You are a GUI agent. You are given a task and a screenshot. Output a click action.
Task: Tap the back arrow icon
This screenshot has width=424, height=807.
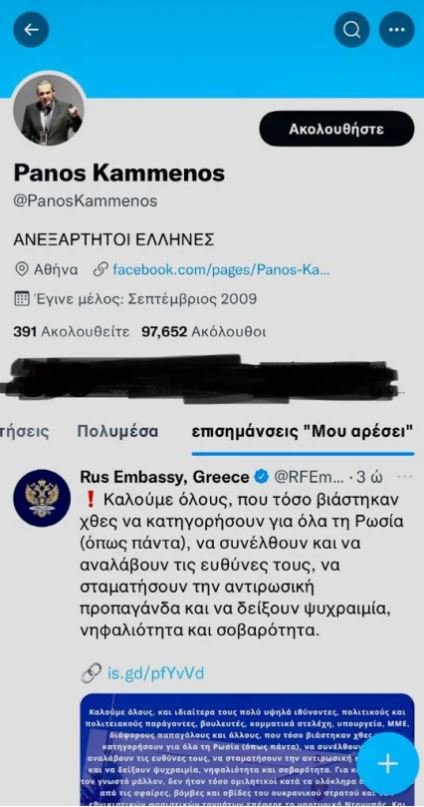[x=31, y=30]
